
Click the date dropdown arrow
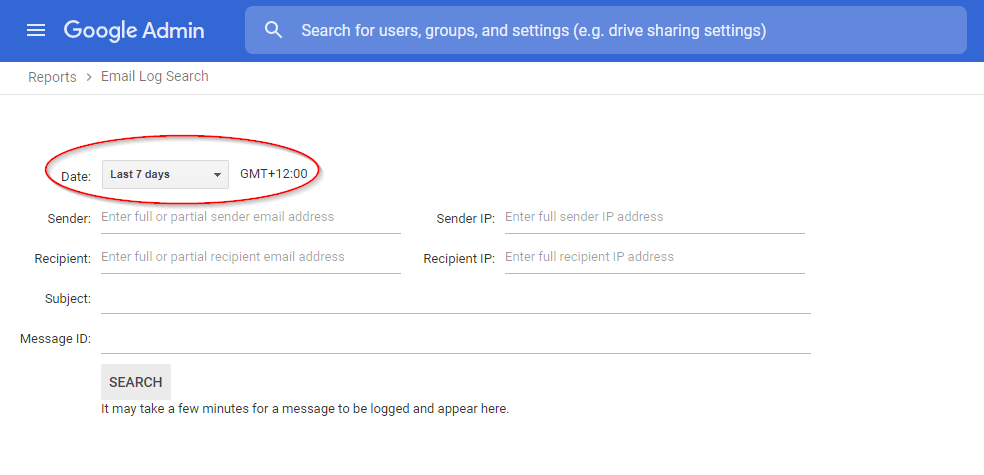pyautogui.click(x=217, y=175)
